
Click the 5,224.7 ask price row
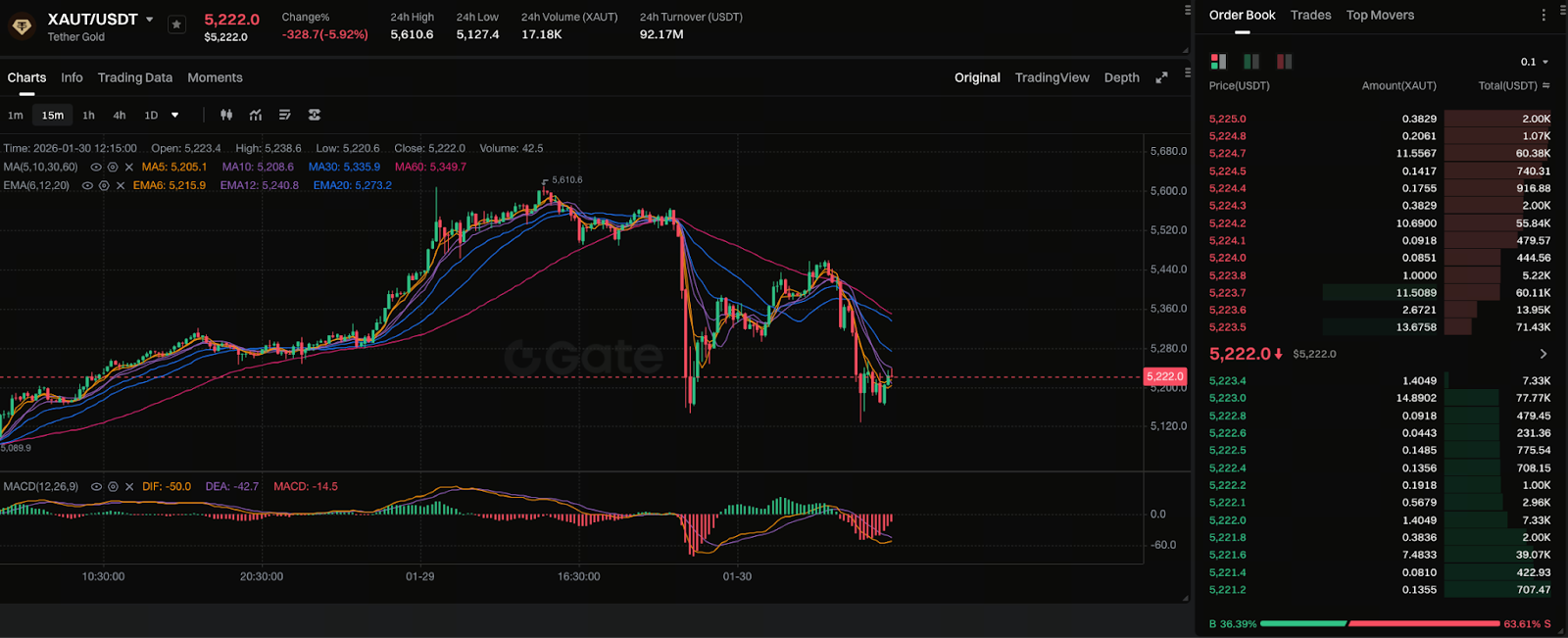tap(1380, 153)
